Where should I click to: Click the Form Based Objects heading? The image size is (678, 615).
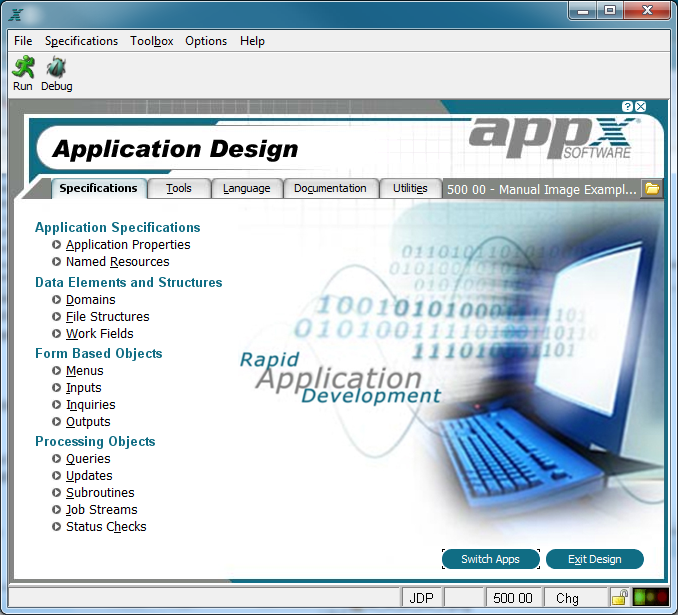[x=99, y=353]
